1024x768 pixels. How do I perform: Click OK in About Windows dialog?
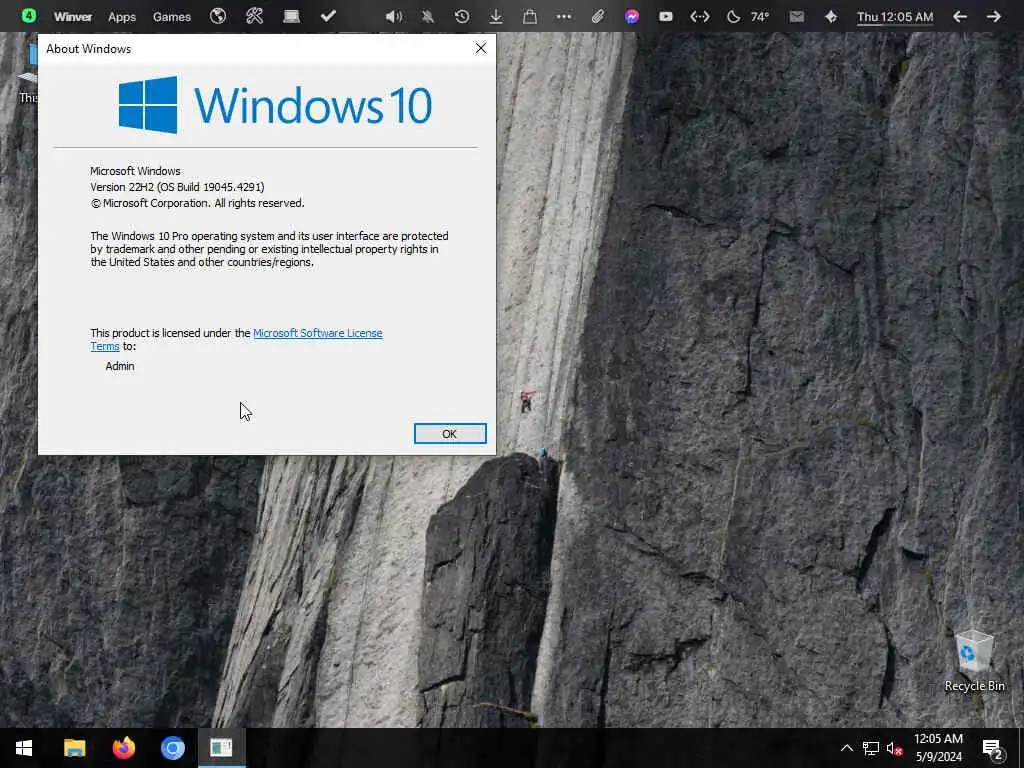pyautogui.click(x=450, y=434)
